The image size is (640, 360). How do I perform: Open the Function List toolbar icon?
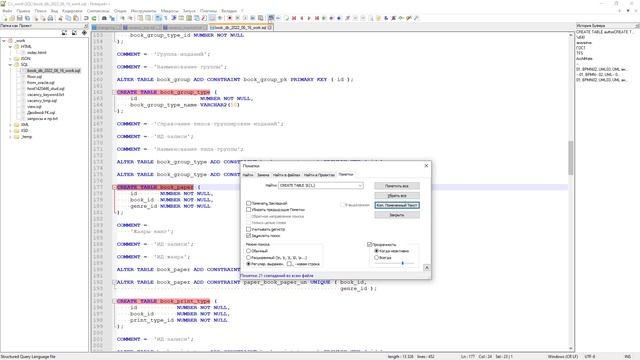pos(204,18)
